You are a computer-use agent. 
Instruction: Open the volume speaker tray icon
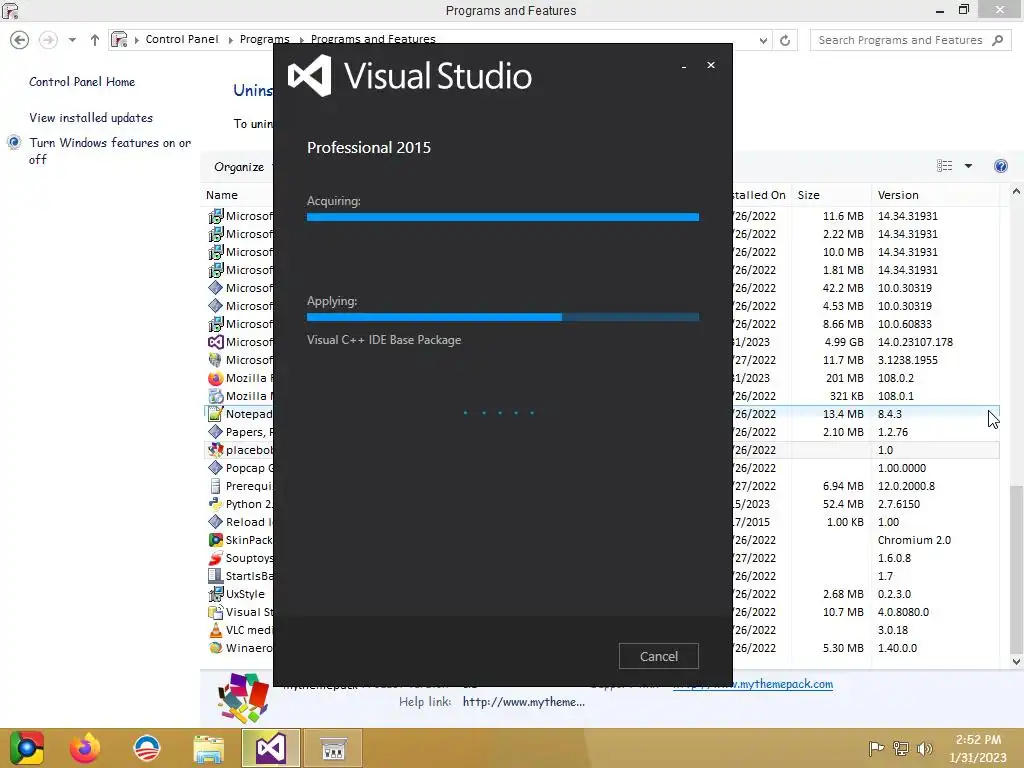coord(924,749)
